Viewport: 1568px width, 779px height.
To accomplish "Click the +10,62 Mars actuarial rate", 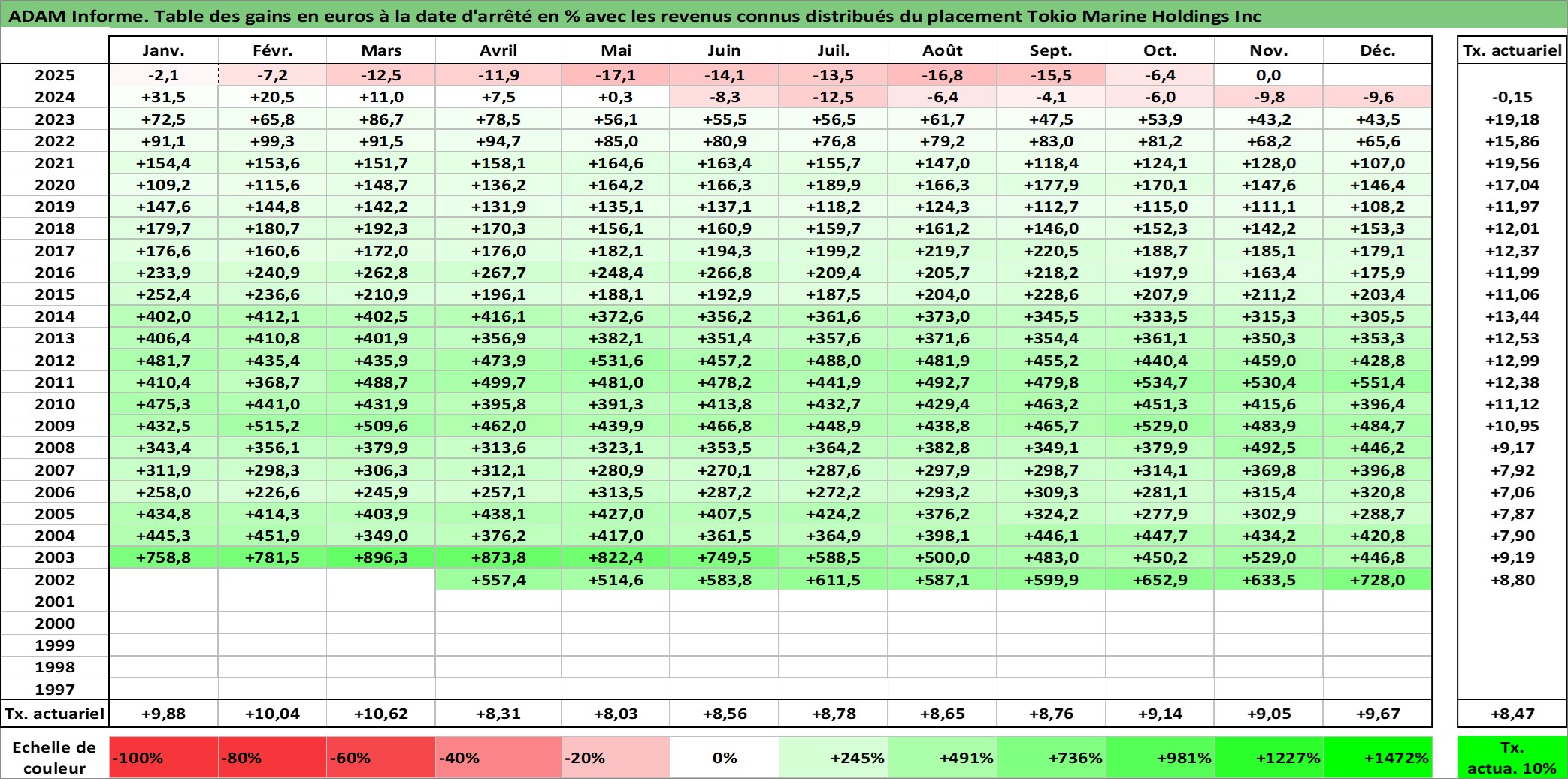I will (381, 714).
